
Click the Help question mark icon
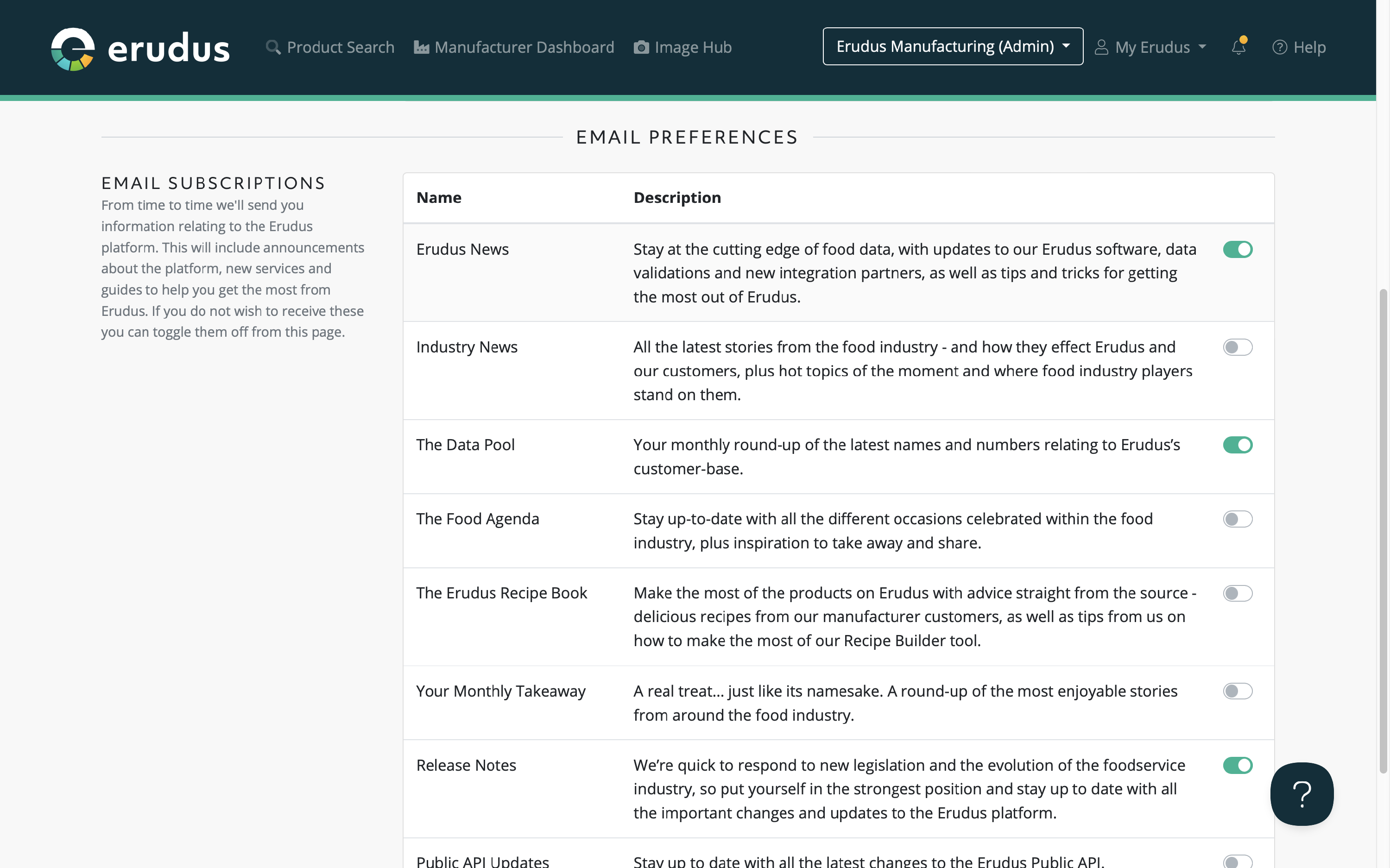click(x=1279, y=47)
